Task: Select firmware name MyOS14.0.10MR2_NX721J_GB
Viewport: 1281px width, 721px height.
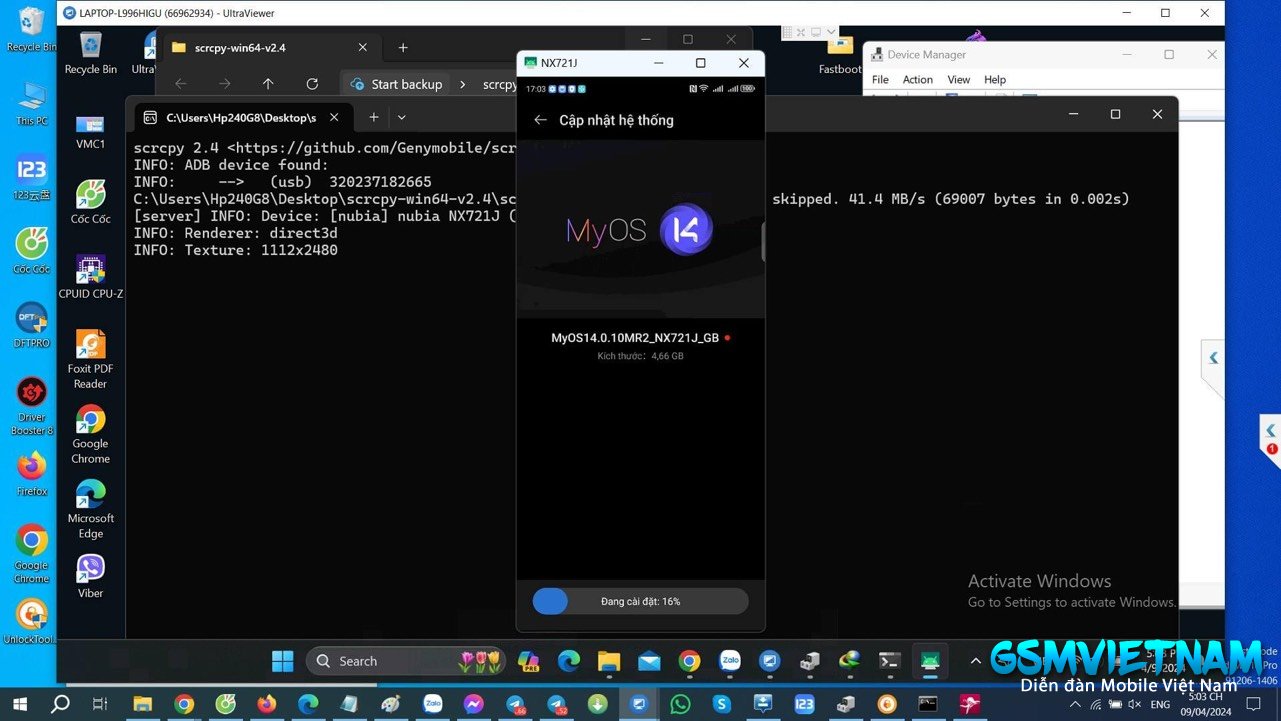Action: (x=635, y=338)
